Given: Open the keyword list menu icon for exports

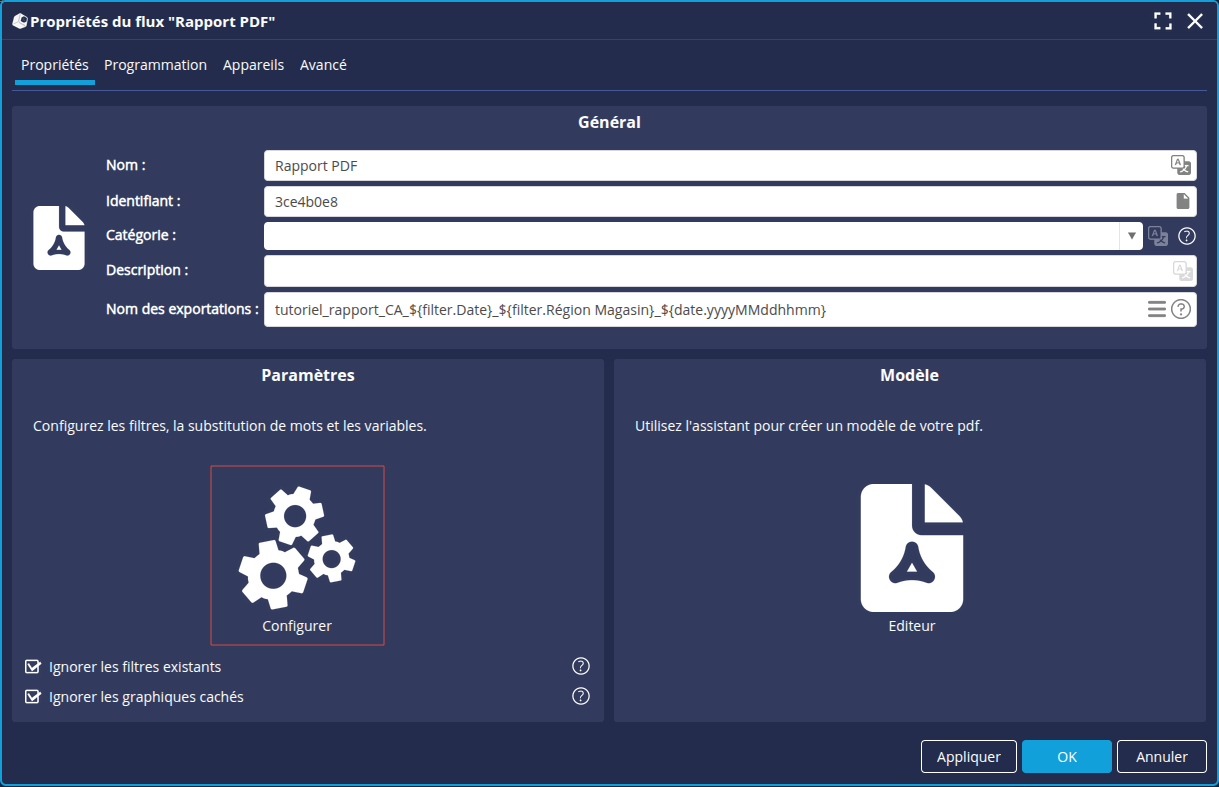Looking at the screenshot, I should coord(1157,310).
